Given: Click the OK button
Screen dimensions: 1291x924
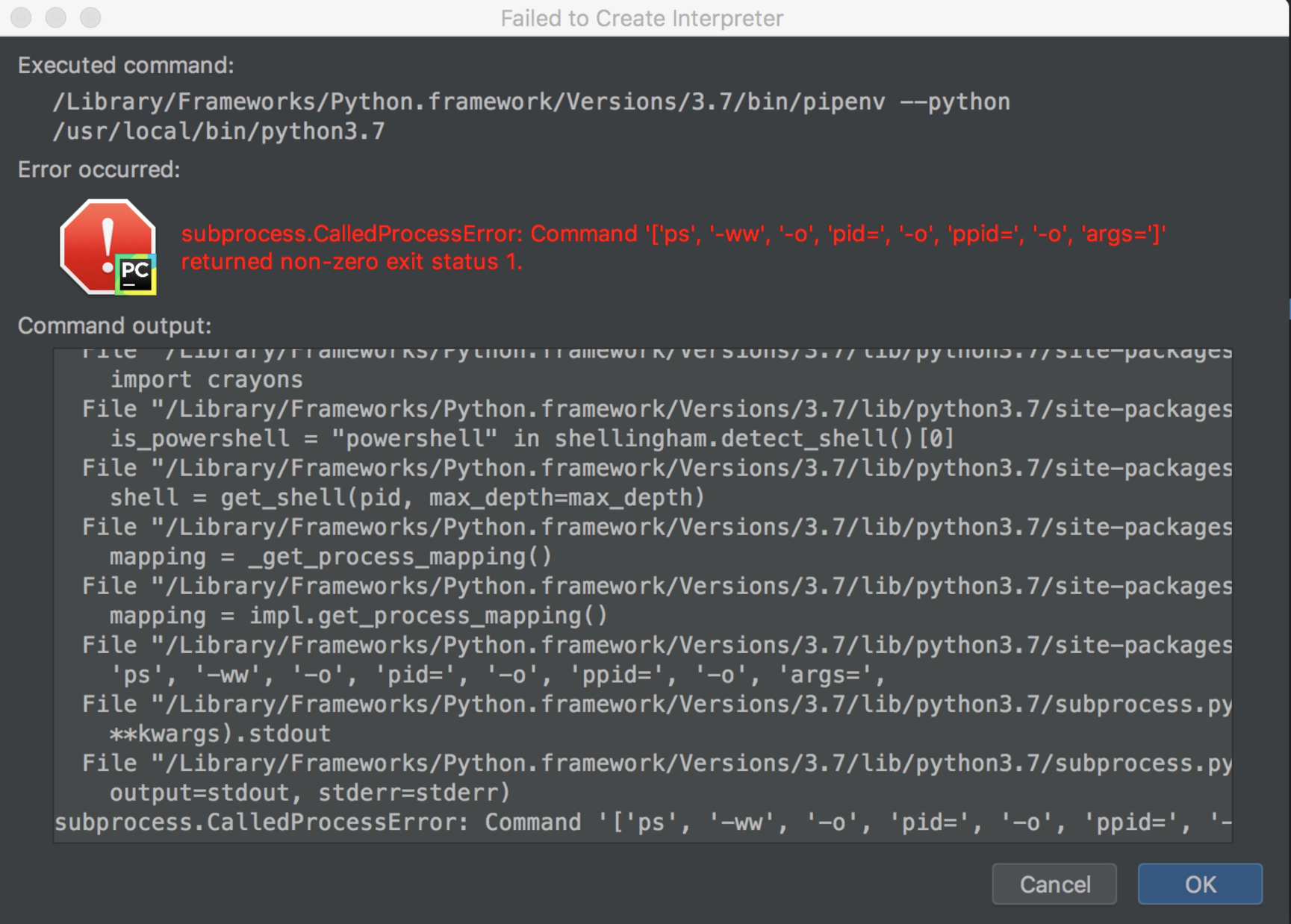Looking at the screenshot, I should (x=1200, y=884).
